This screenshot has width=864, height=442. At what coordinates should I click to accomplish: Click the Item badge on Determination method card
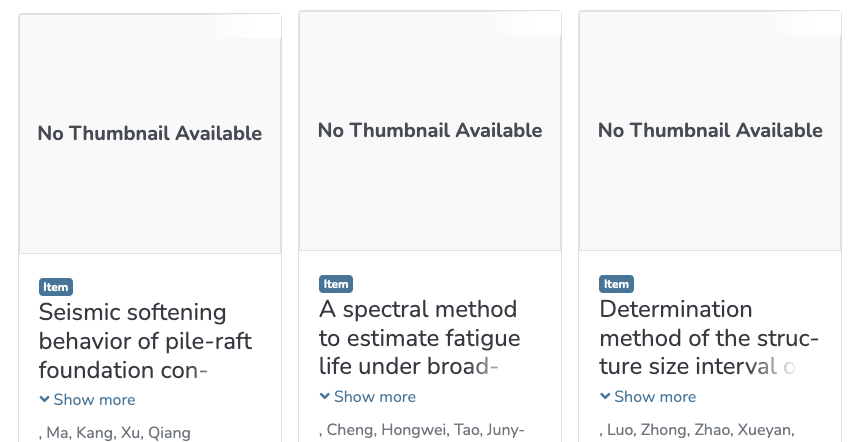point(616,284)
